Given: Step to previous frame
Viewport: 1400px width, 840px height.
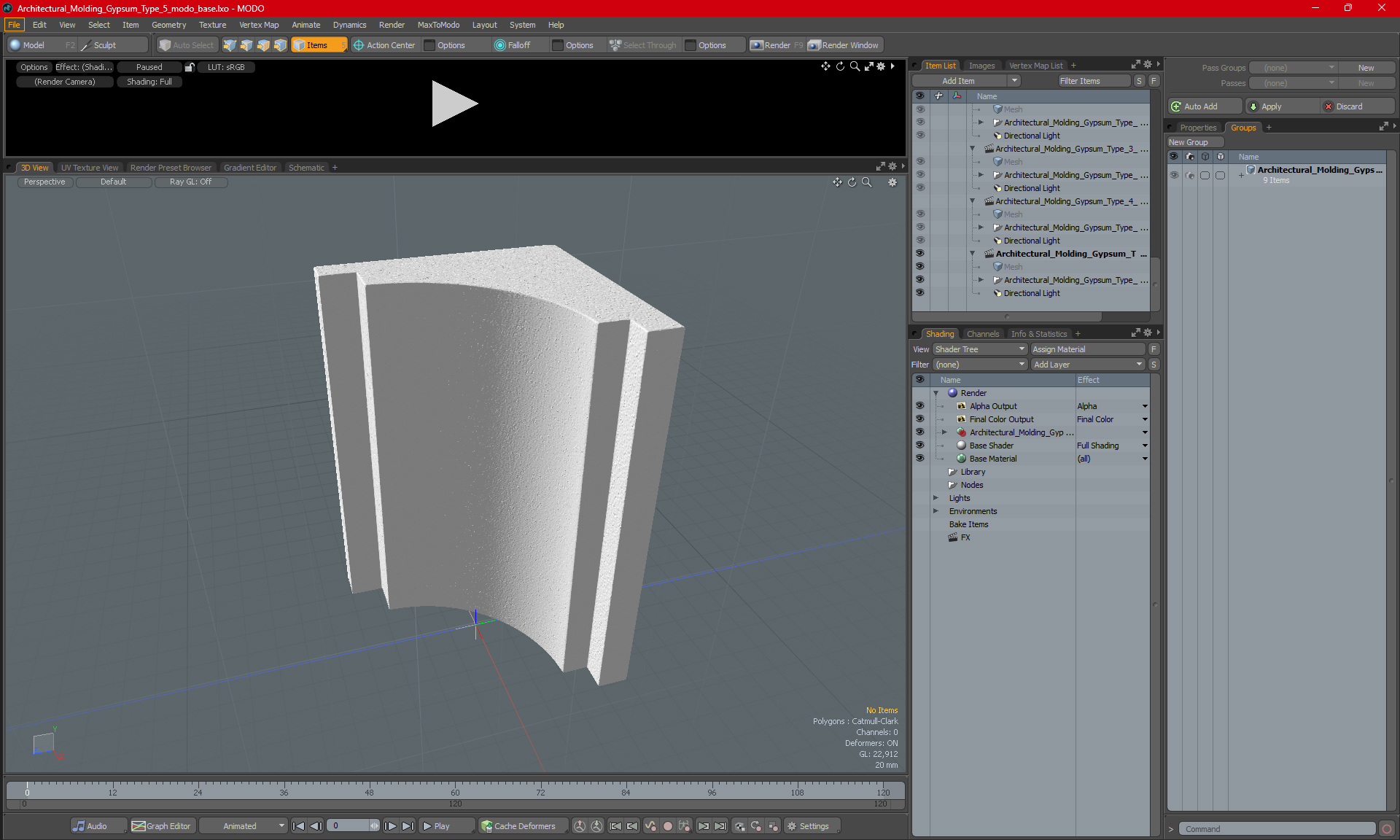Looking at the screenshot, I should (x=316, y=826).
